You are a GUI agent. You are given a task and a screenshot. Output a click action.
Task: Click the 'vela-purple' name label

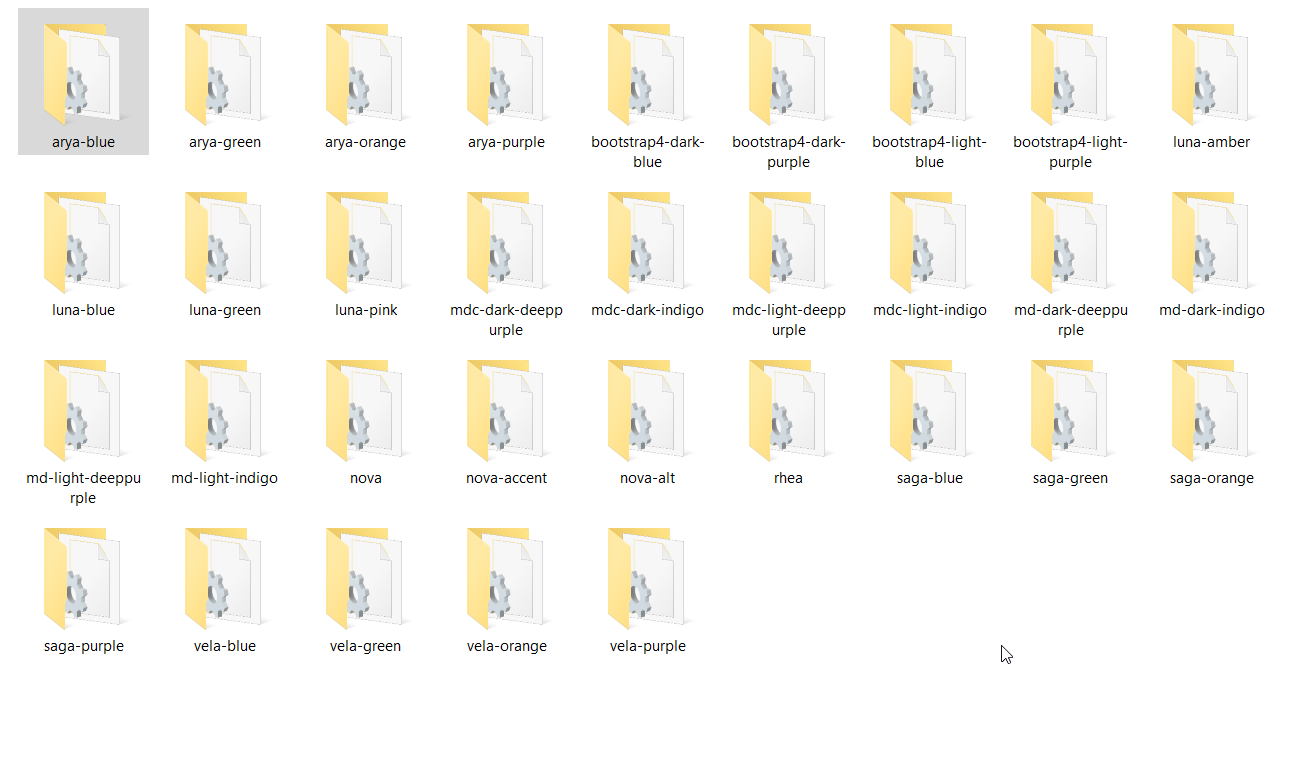pyautogui.click(x=647, y=646)
